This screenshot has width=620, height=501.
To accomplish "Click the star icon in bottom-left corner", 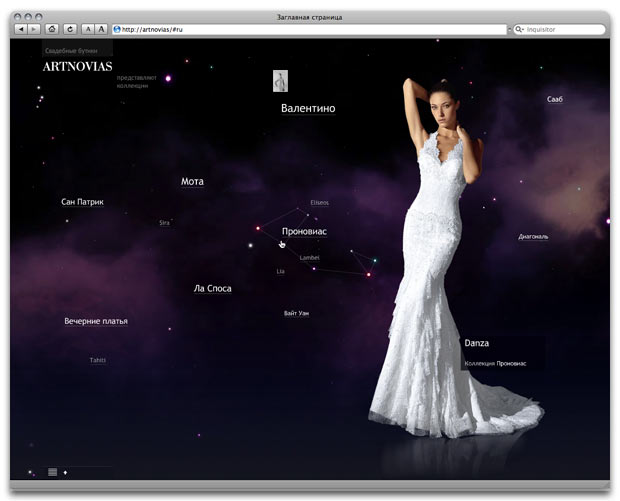I will click(31, 471).
